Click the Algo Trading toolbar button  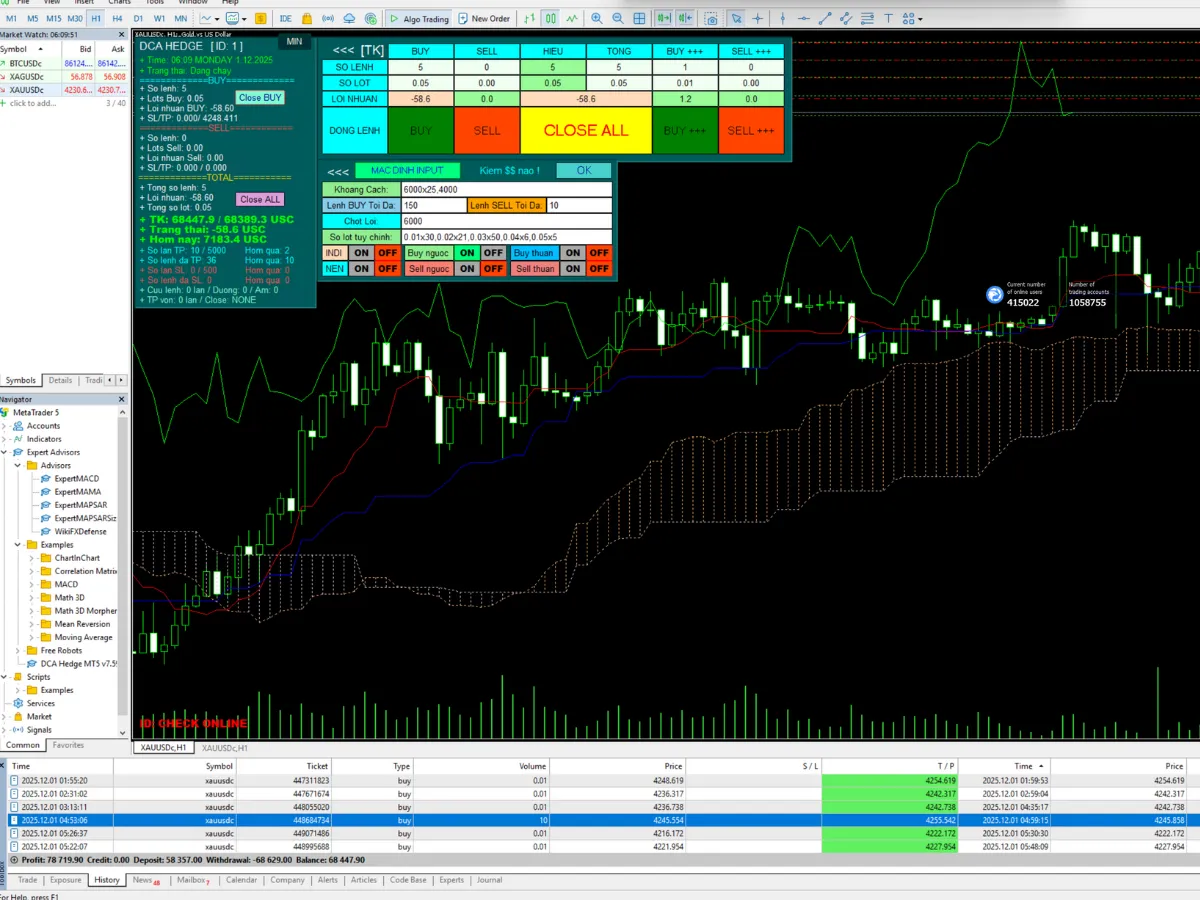(418, 18)
